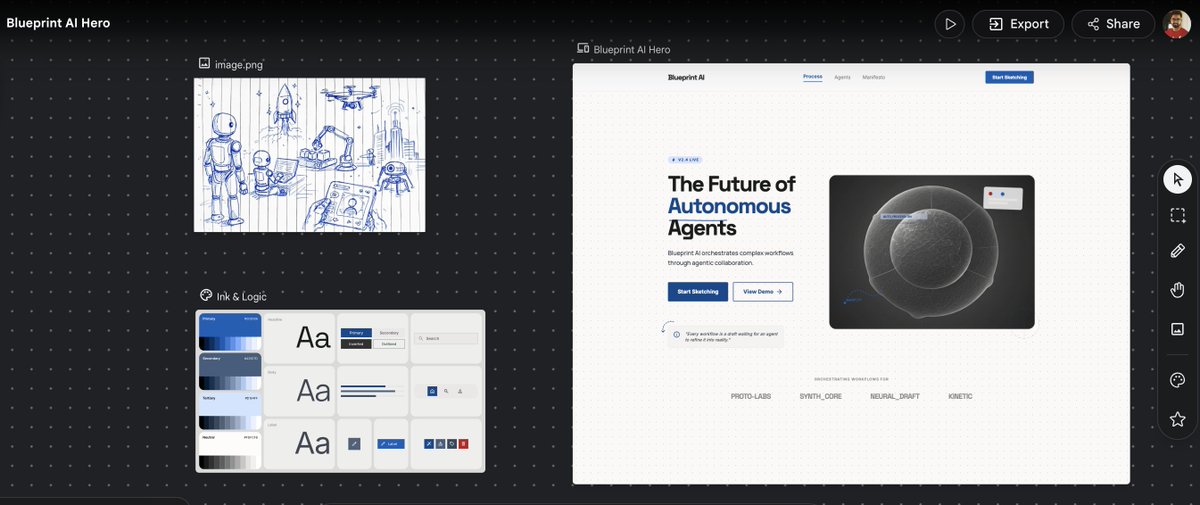Click the palette icon beside Ink & Logic

pos(206,295)
